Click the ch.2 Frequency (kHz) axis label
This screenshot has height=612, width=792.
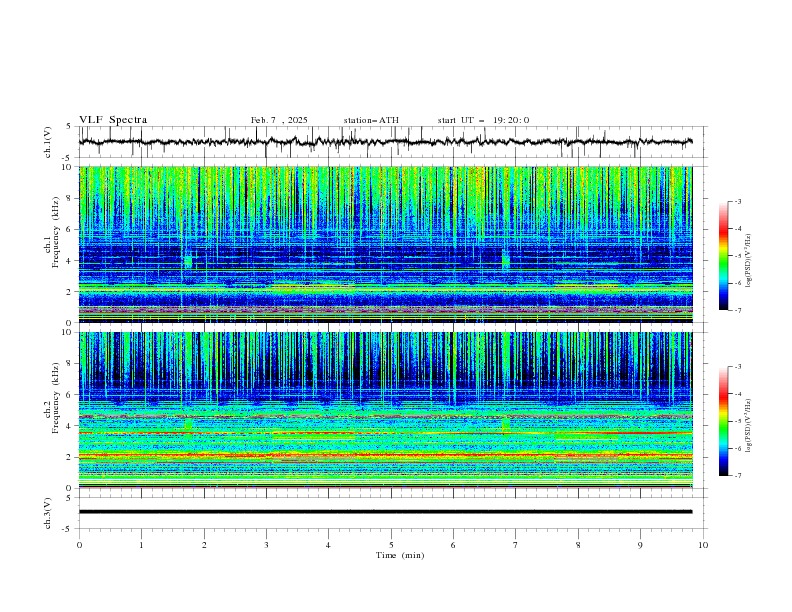[52, 397]
